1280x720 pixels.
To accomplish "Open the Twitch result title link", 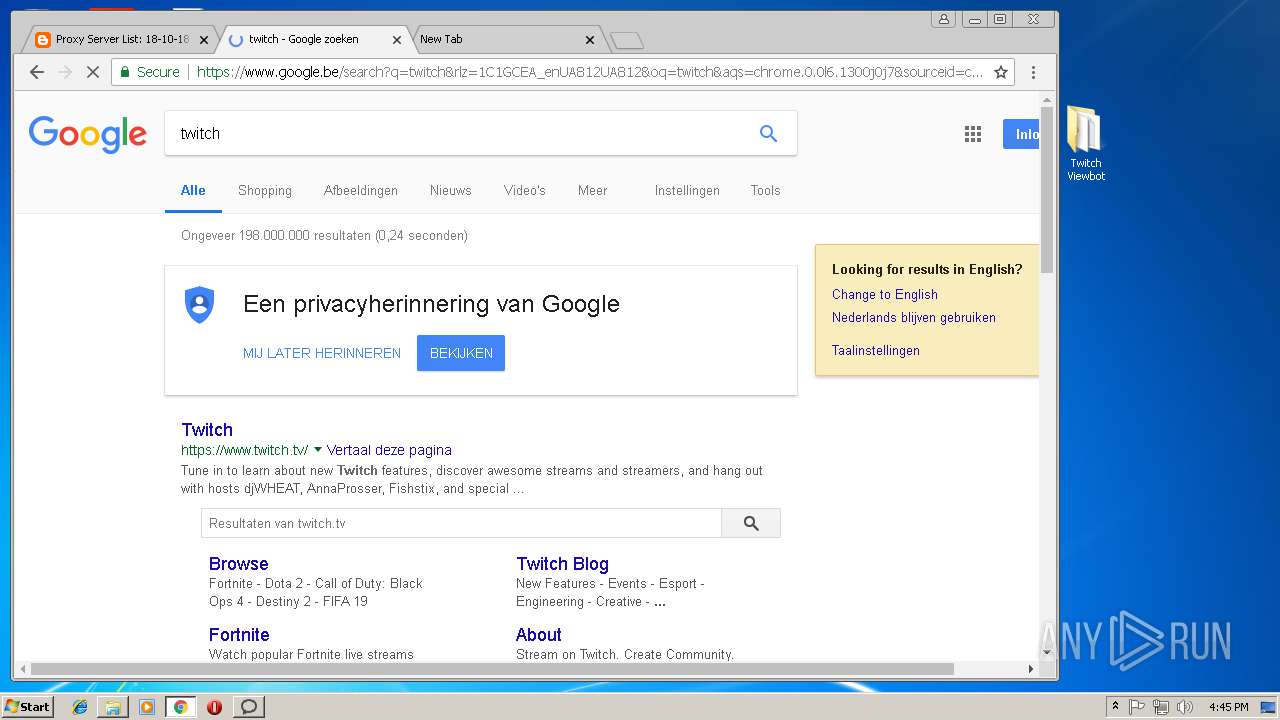I will pos(207,430).
